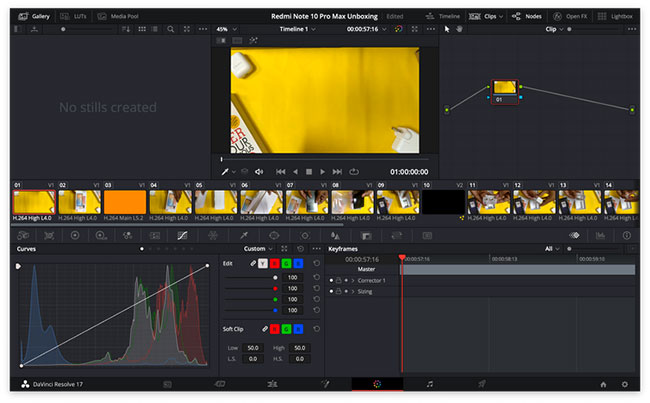This screenshot has width=650, height=403.
Task: Expand the Corrector 1 keyframe track
Action: 353,281
